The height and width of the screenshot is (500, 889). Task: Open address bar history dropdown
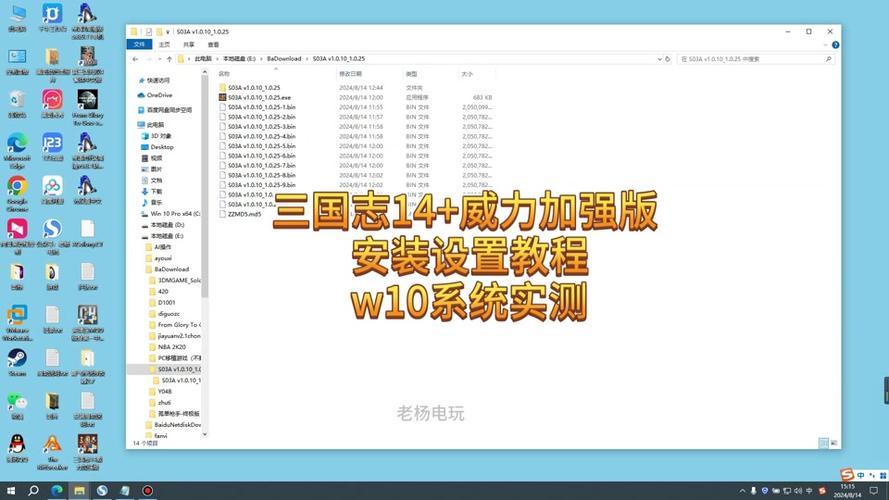(659, 59)
